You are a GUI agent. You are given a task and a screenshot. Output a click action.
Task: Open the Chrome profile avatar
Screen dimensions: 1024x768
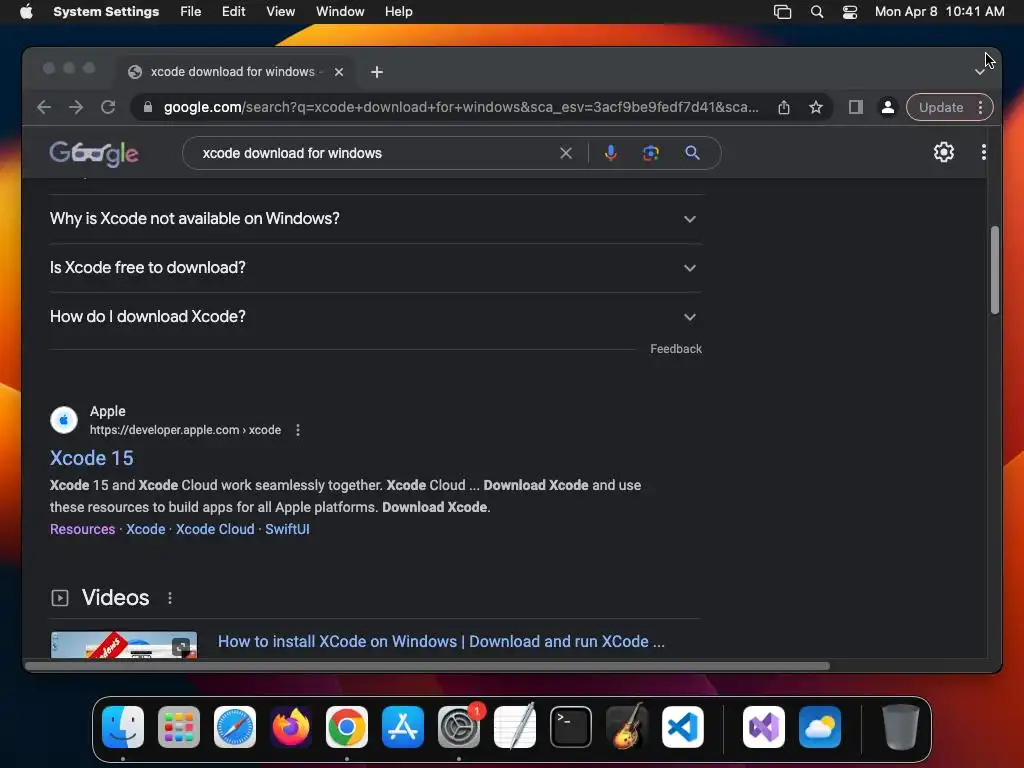coord(888,107)
